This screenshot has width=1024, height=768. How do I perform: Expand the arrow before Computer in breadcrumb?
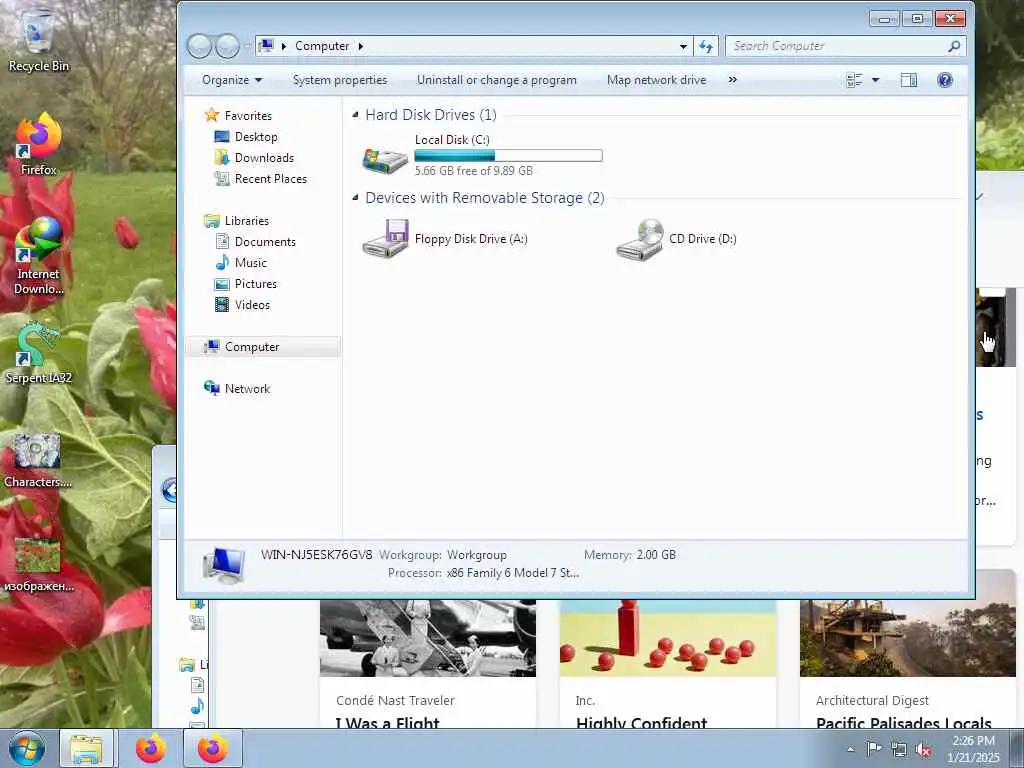point(283,46)
